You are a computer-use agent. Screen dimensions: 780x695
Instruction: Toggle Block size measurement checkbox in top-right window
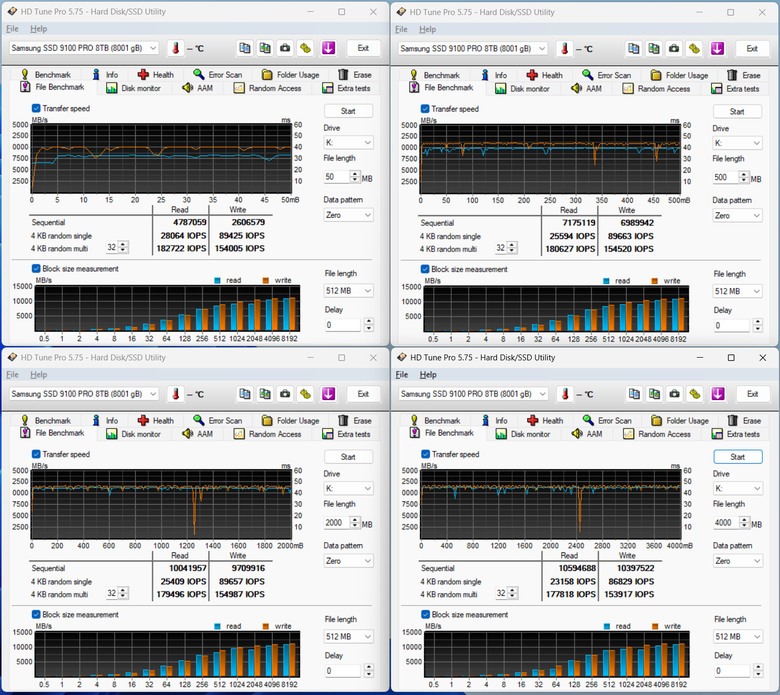click(425, 269)
